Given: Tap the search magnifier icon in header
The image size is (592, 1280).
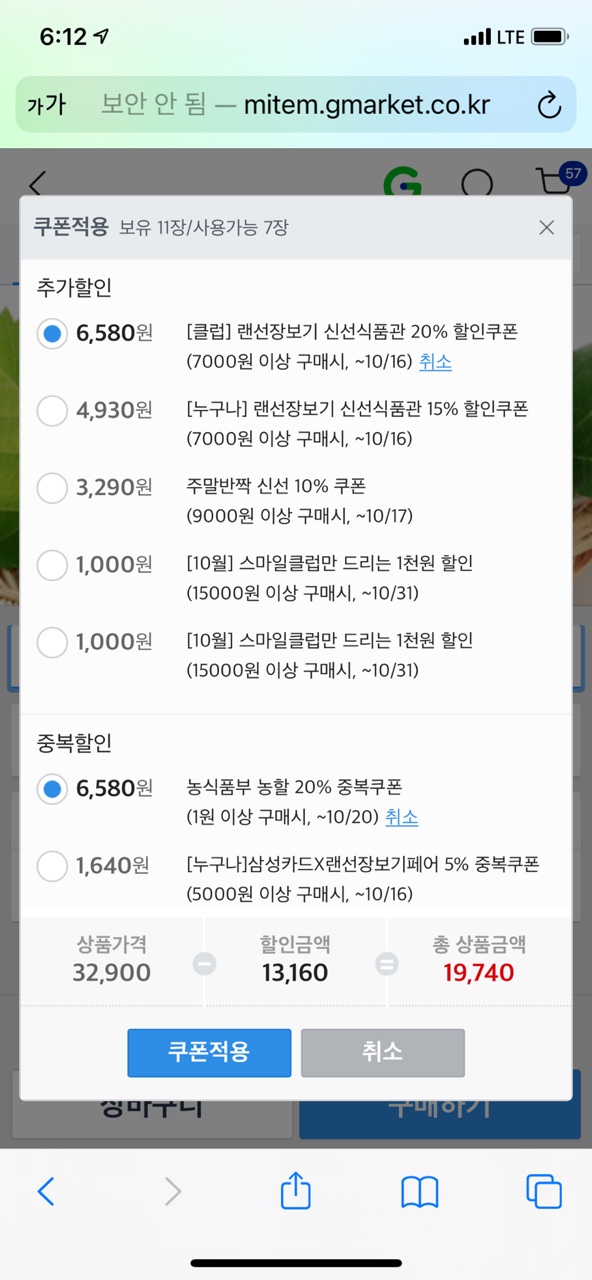Looking at the screenshot, I should point(477,184).
